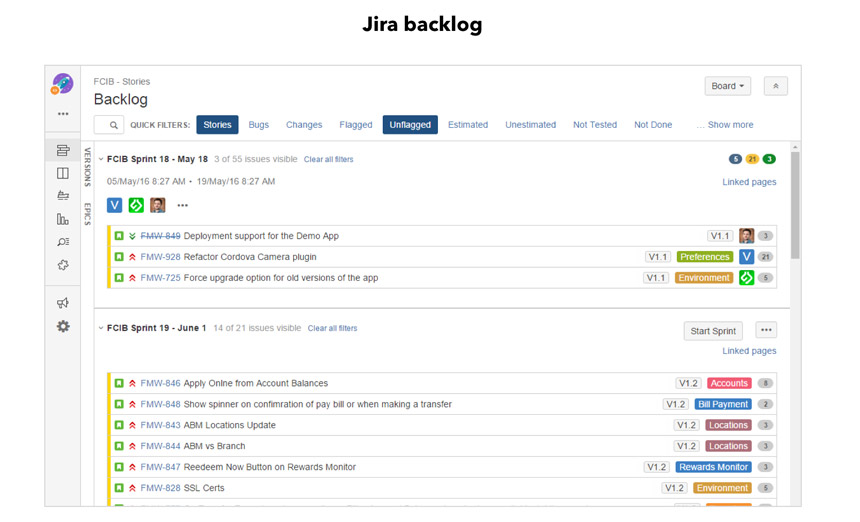The width and height of the screenshot is (860, 522).
Task: Expand the VERSIONS side panel
Action: [x=87, y=167]
